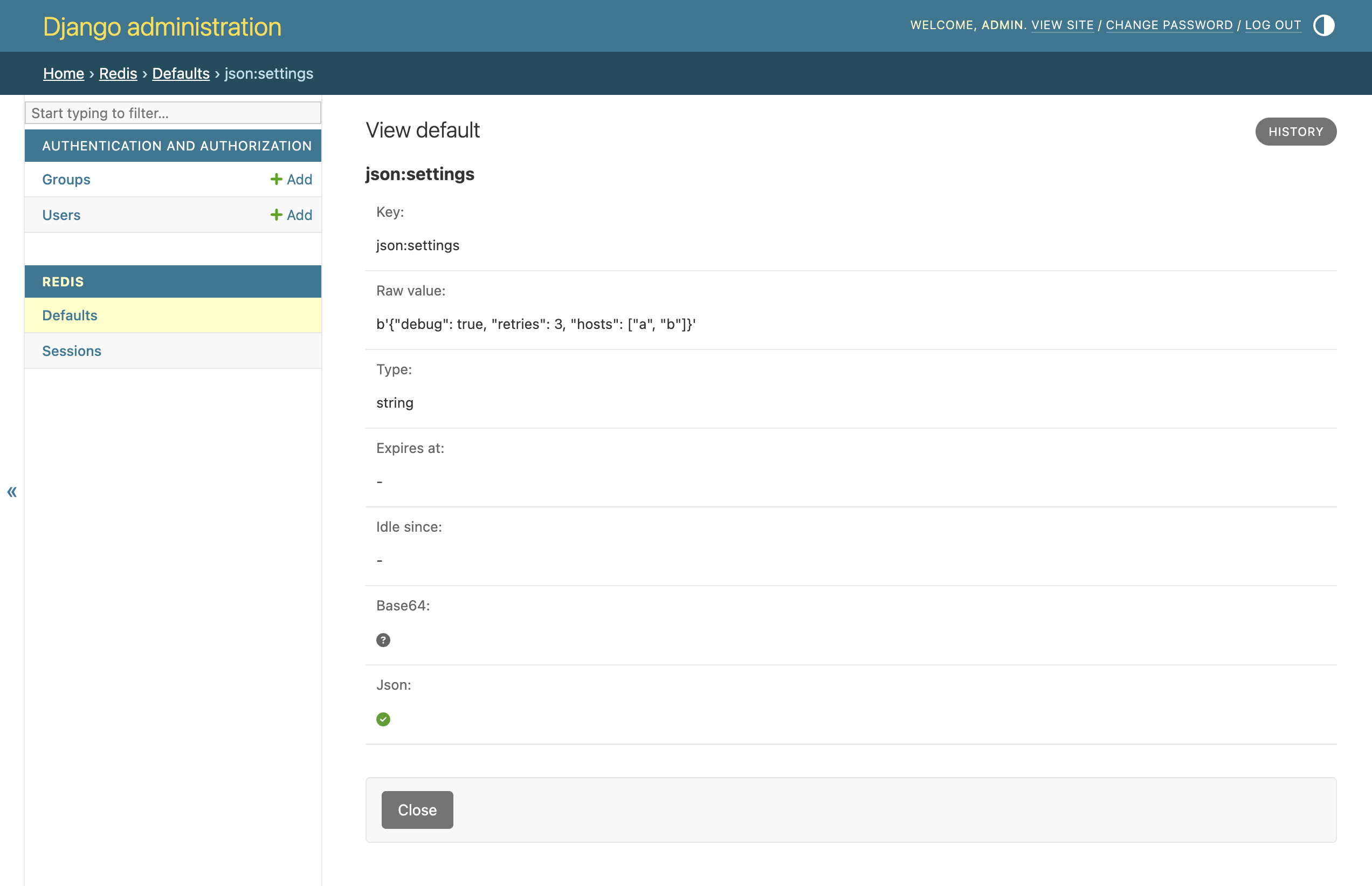Open the Redis section header
The height and width of the screenshot is (886, 1372).
pos(63,282)
